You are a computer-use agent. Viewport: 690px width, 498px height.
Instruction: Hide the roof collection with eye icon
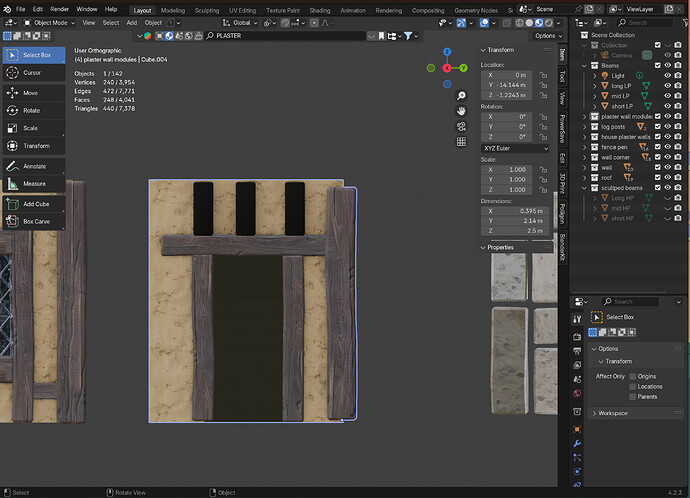[667, 178]
